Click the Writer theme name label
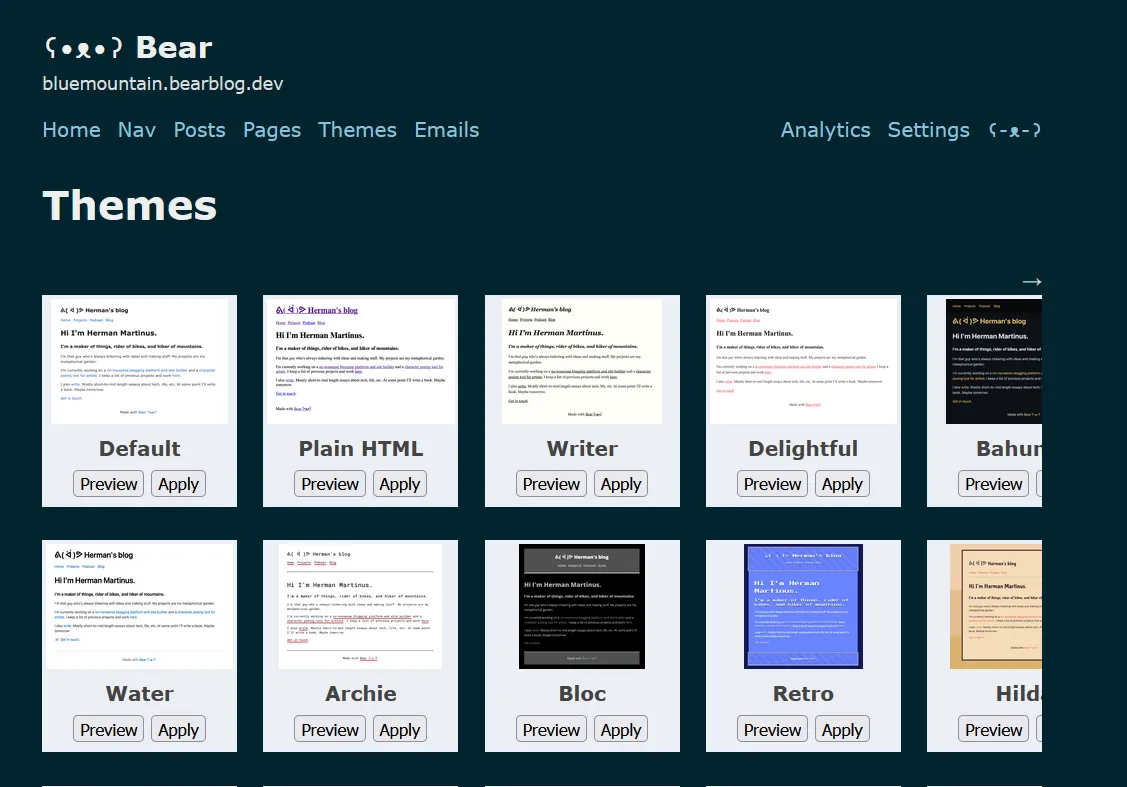The width and height of the screenshot is (1127, 787). point(582,448)
